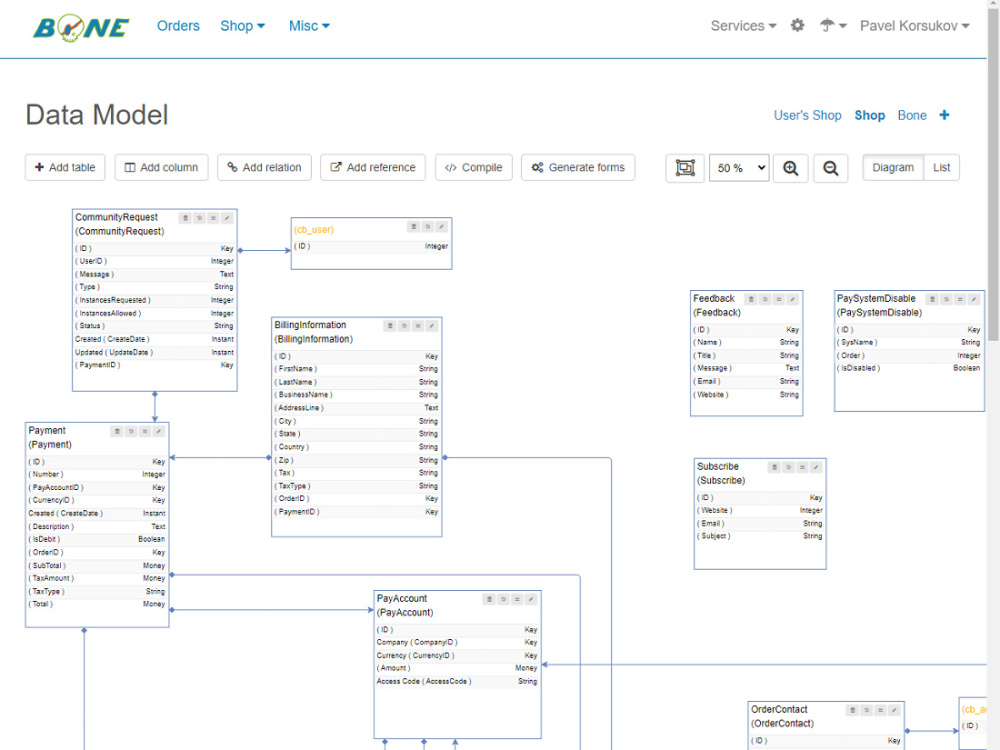Select InstancesAllowed row in CommunityRequest table
The height and width of the screenshot is (750, 1000).
pyautogui.click(x=154, y=314)
